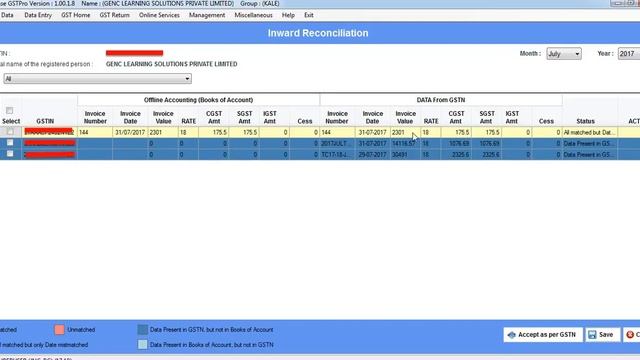The width and height of the screenshot is (640, 360).
Task: Select GSTN CGST amount 1076.69 cell
Action: point(456,144)
